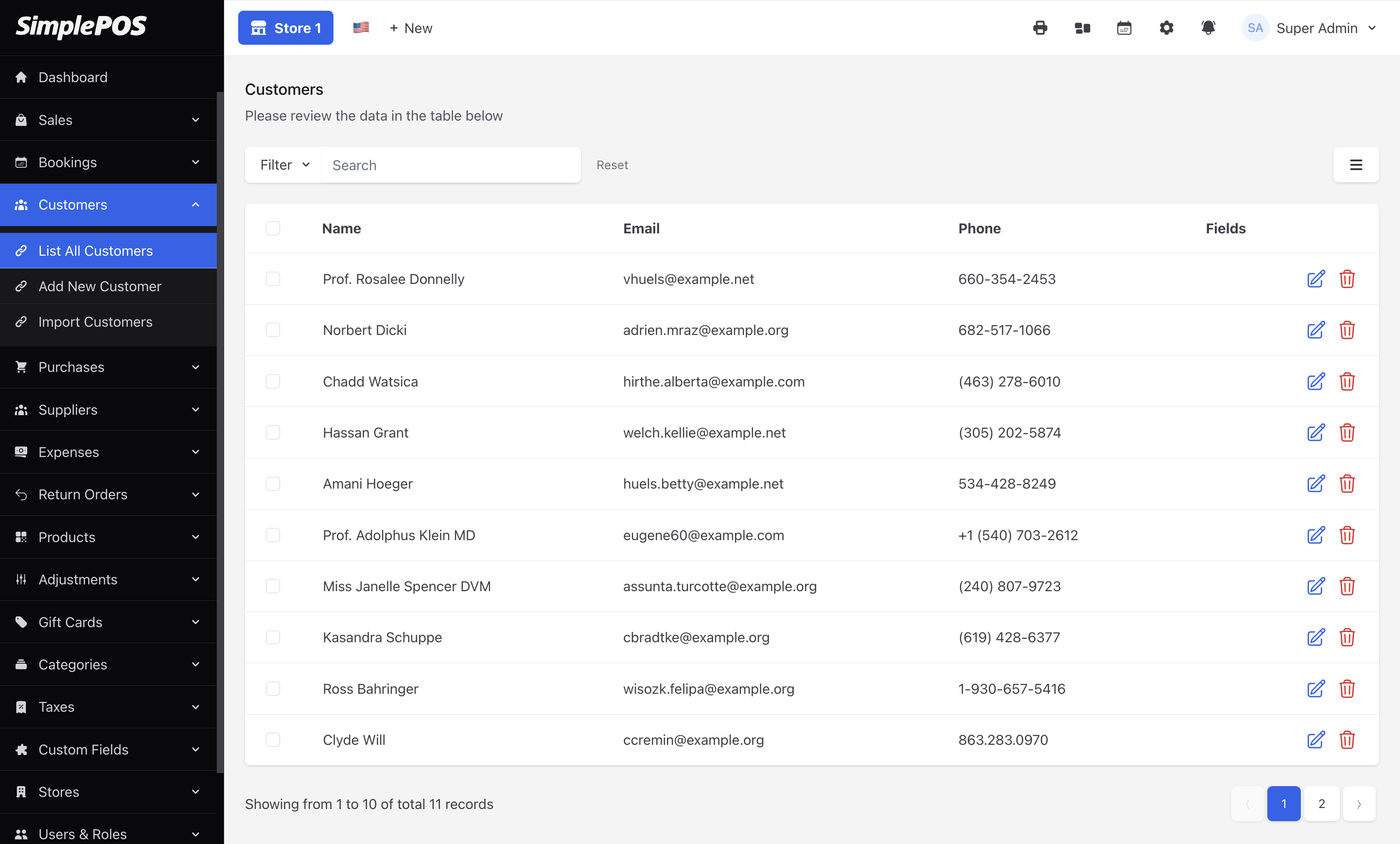Viewport: 1400px width, 844px height.
Task: Go to Import Customers page
Action: (x=95, y=322)
